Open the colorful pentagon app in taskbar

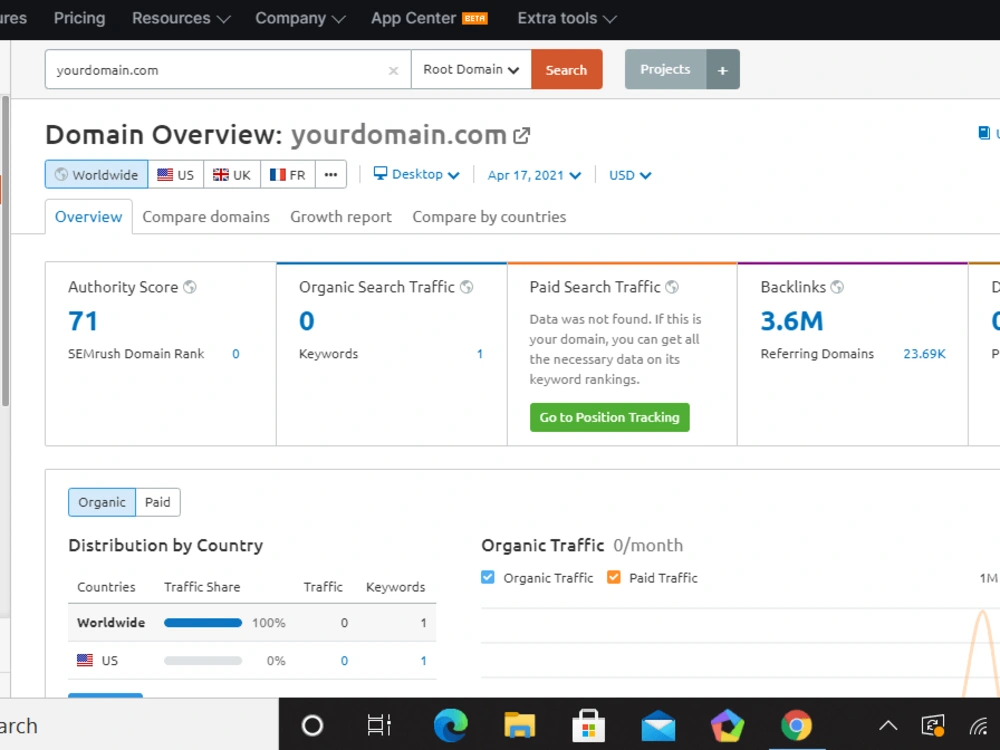(x=728, y=725)
